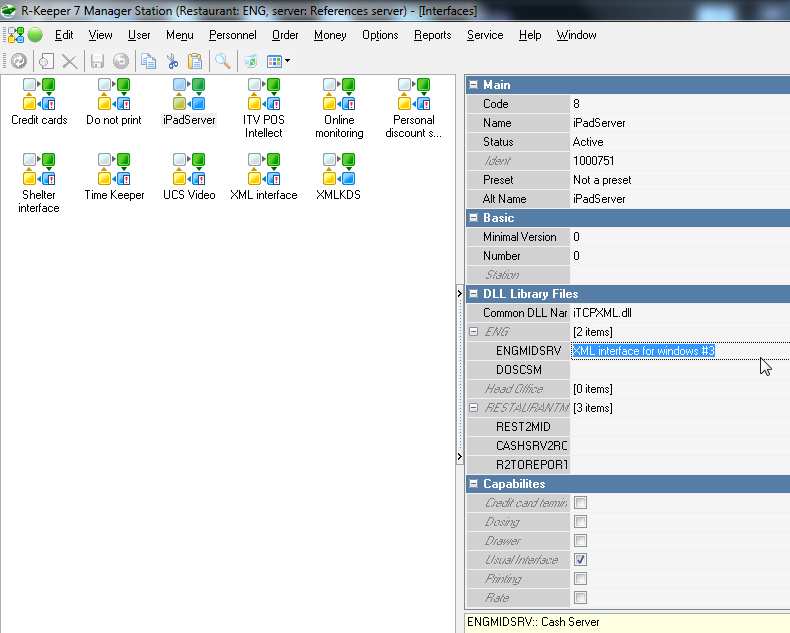The height and width of the screenshot is (633, 790).
Task: Select the DOSCSM row
Action: point(628,369)
